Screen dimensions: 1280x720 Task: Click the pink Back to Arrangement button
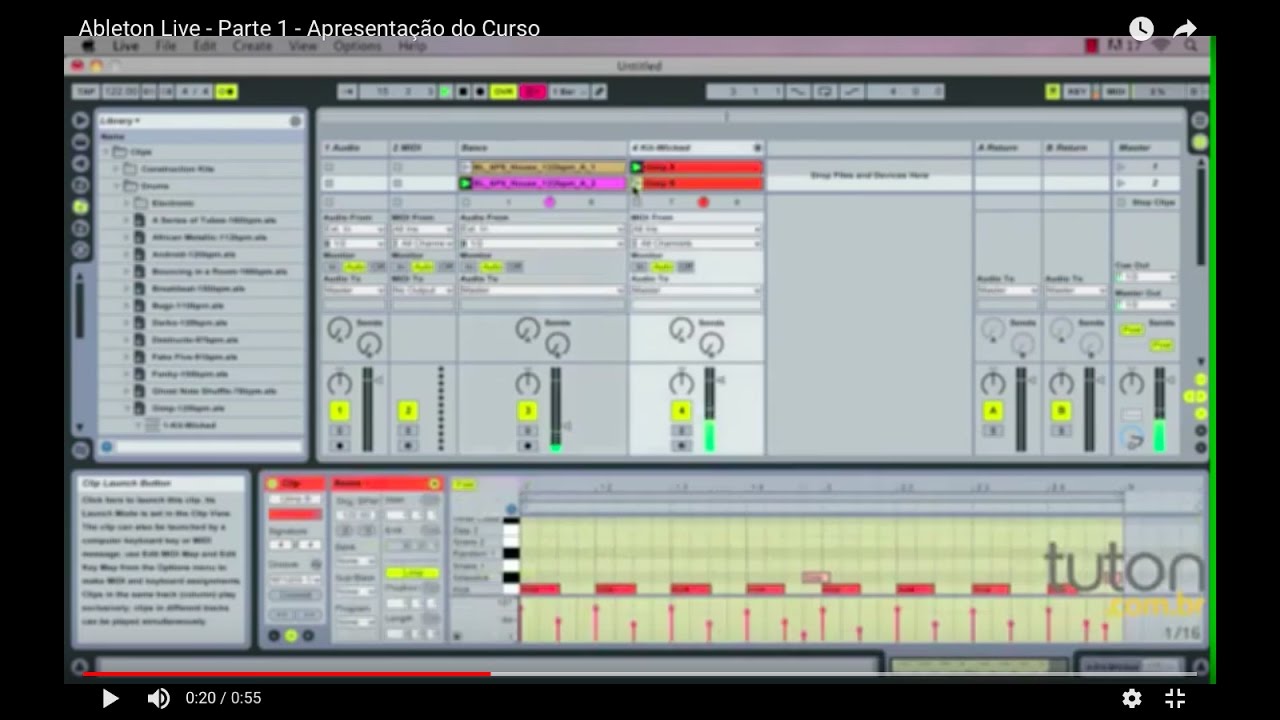[x=533, y=92]
